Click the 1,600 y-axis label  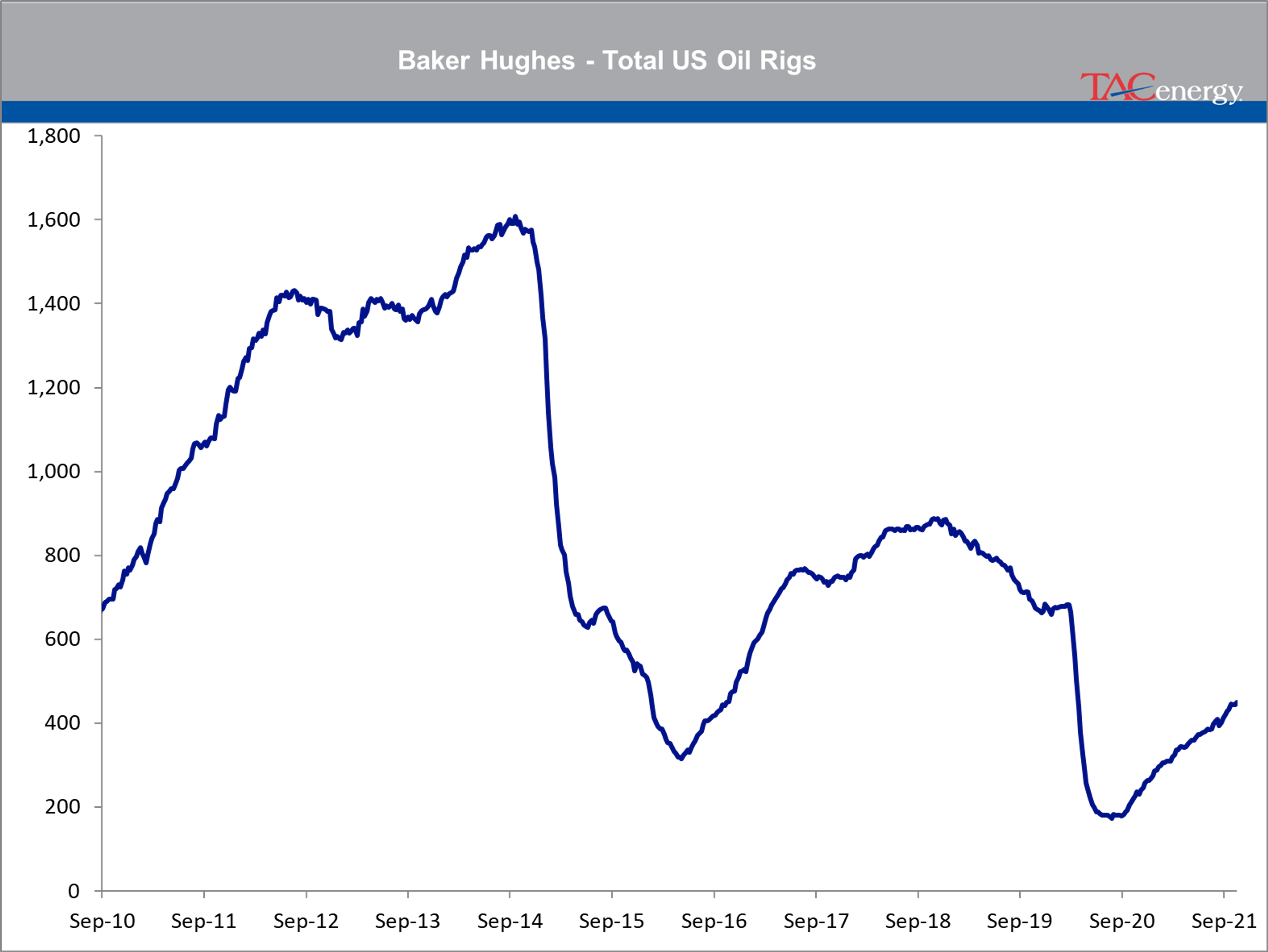coord(54,220)
